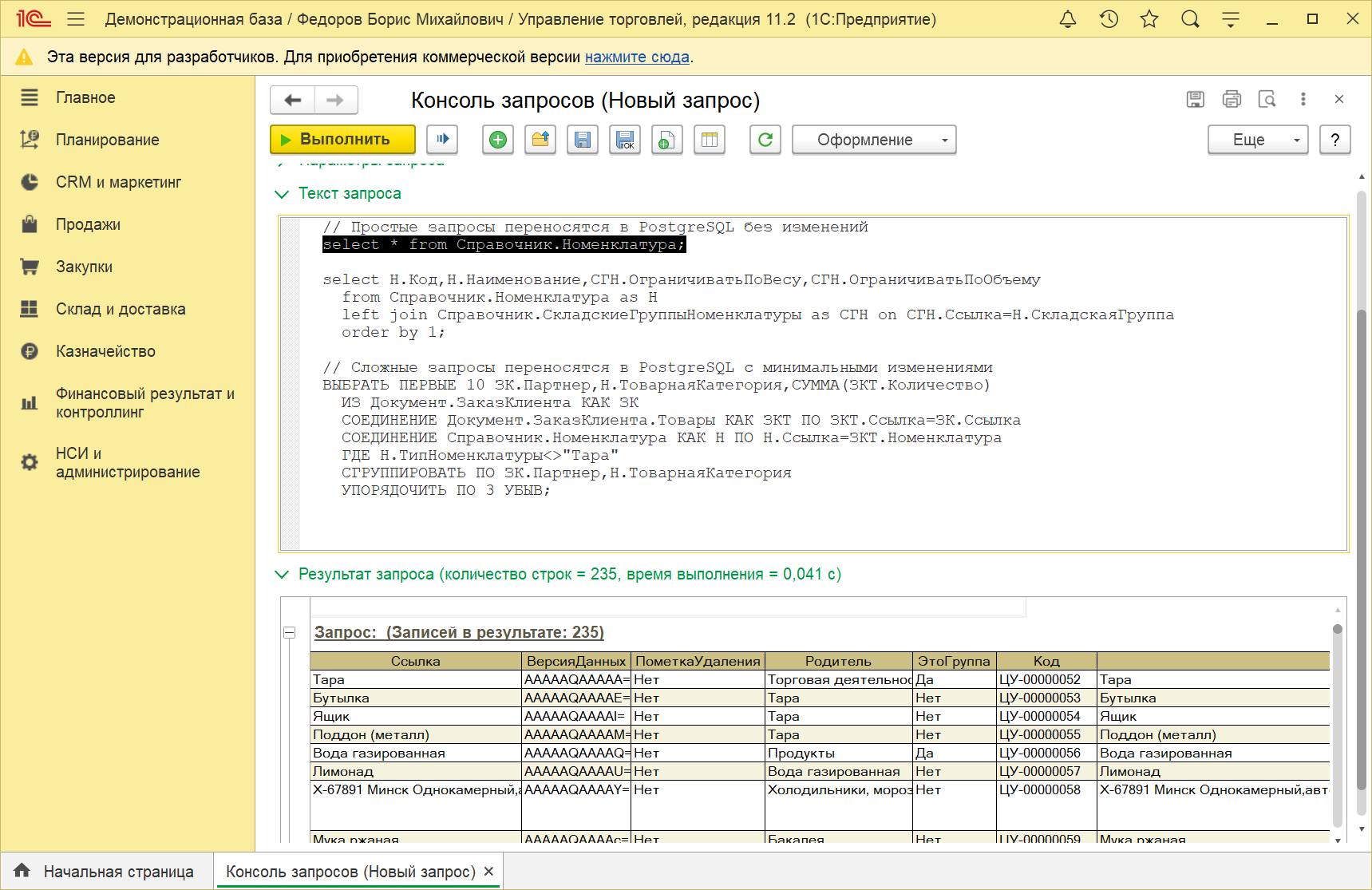Print the query results via the printer icon
This screenshot has height=890, width=1372.
1232,99
